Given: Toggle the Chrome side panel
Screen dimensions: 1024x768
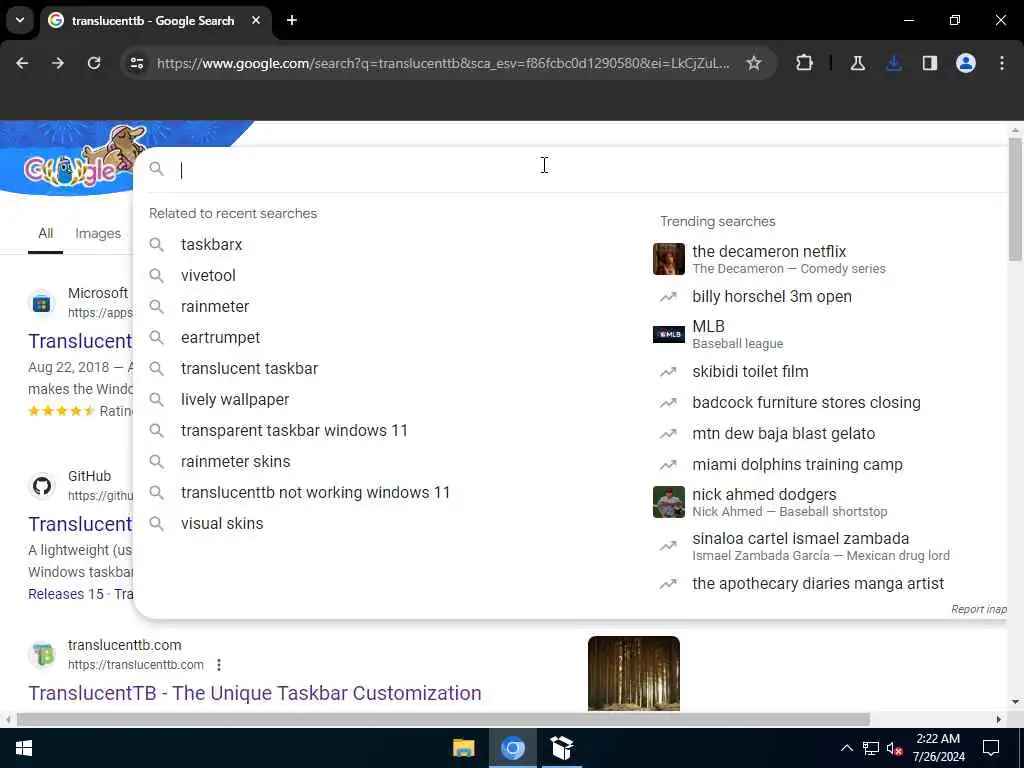Looking at the screenshot, I should [x=930, y=63].
